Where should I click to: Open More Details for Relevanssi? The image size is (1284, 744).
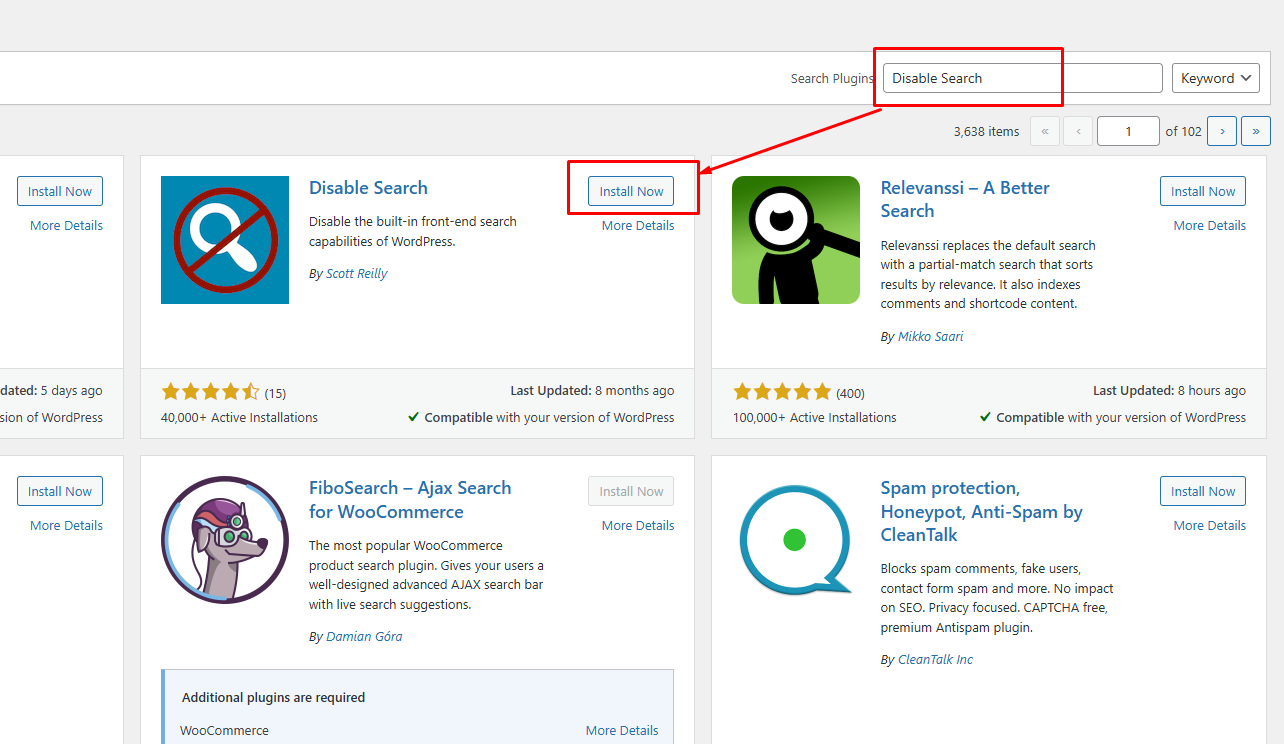1209,226
